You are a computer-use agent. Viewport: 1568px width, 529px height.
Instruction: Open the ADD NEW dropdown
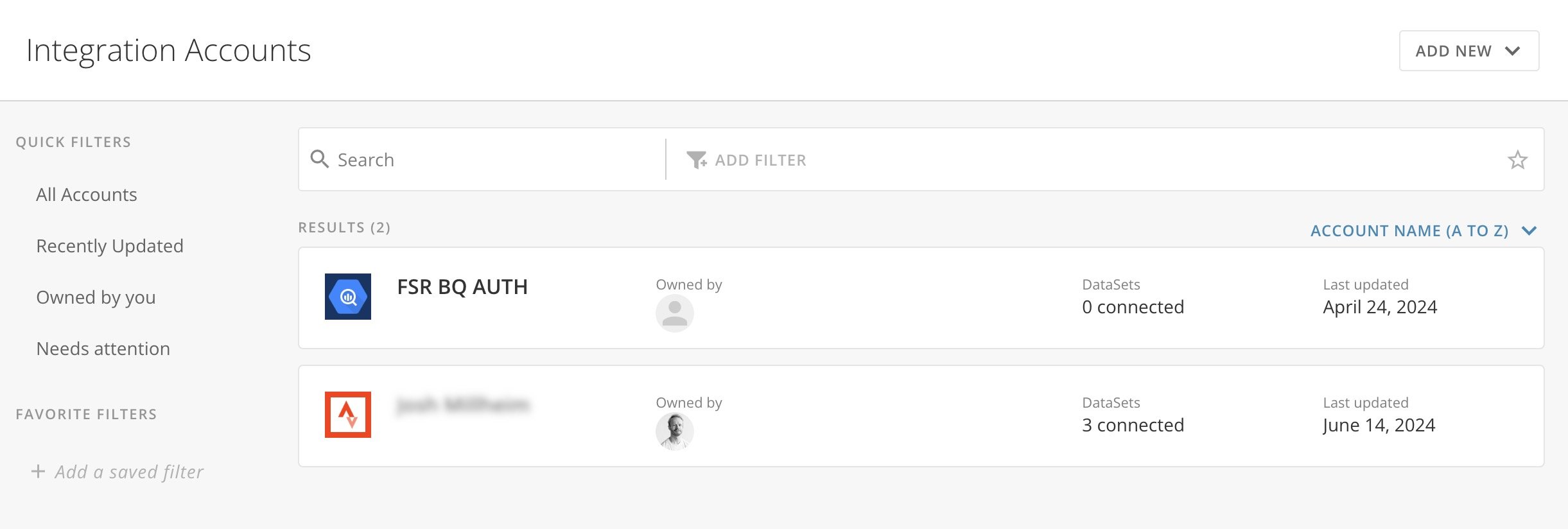click(x=1469, y=51)
